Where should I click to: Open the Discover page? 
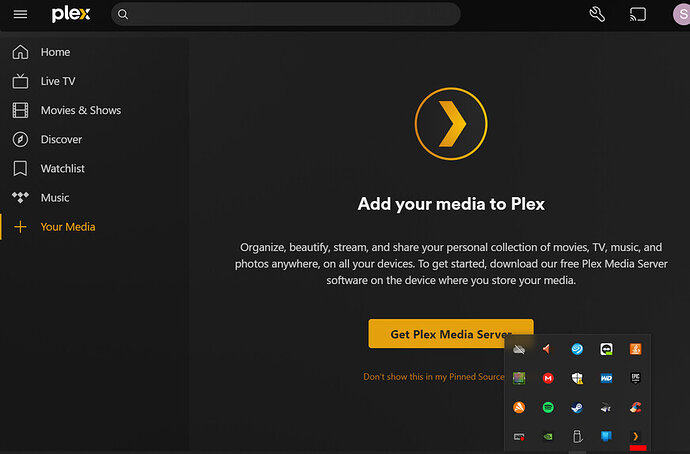(x=61, y=139)
